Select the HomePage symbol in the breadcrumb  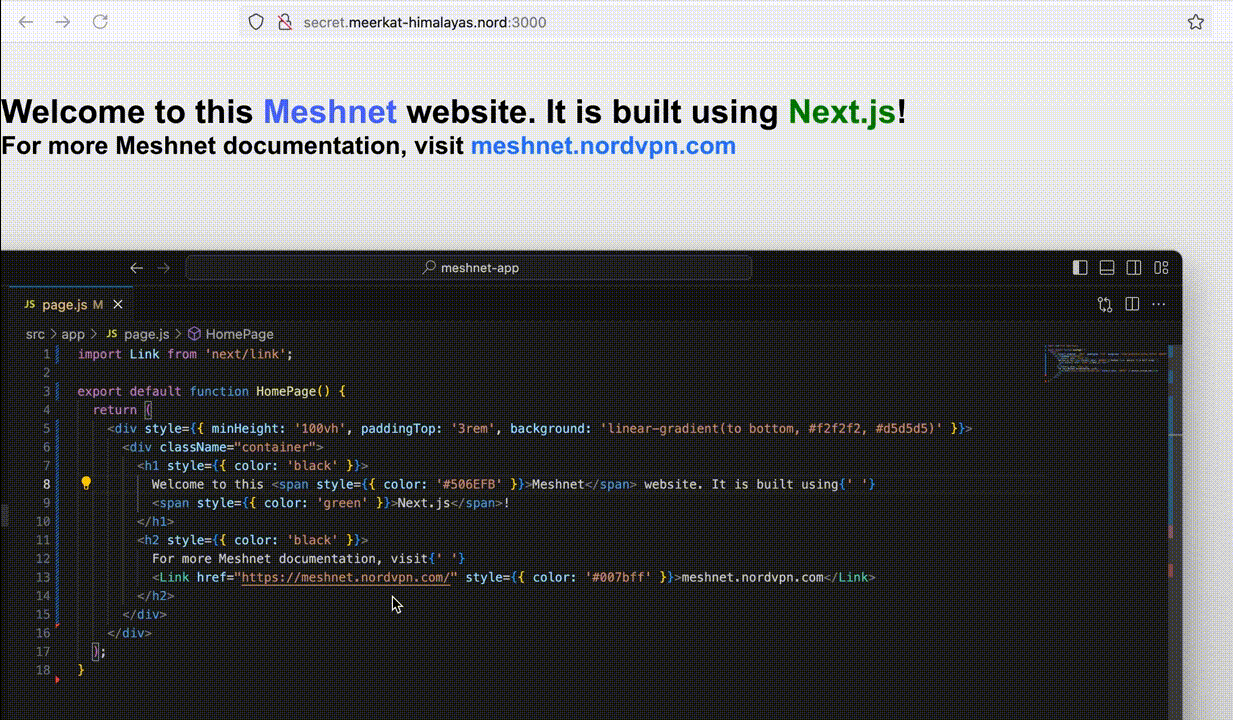click(x=239, y=334)
